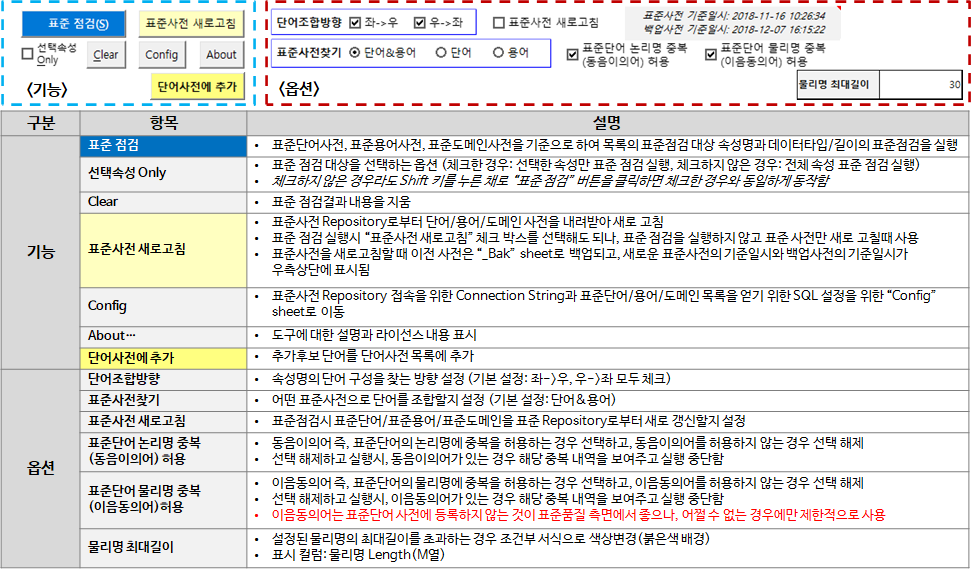This screenshot has height=572, width=971.
Task: Select the 구분 header cell
Action: coord(40,123)
